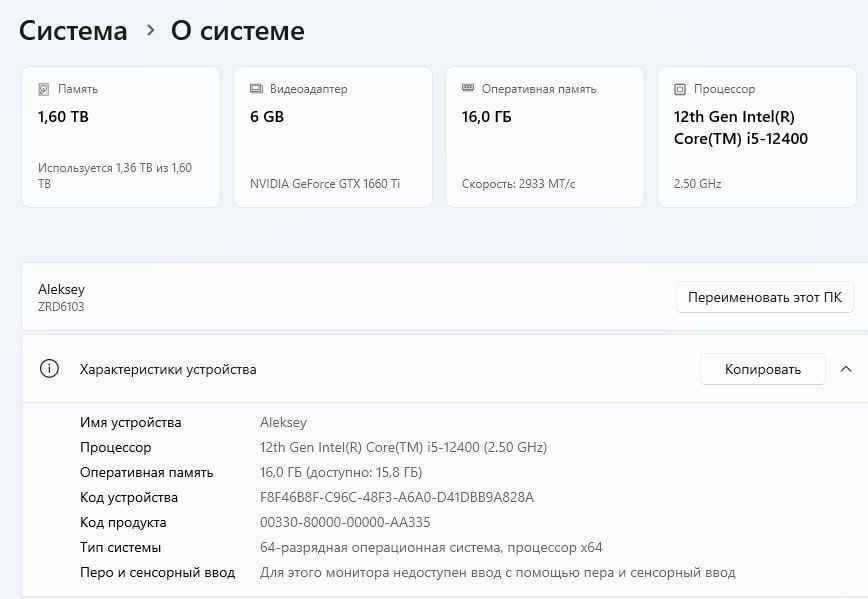
Task: Click the Оперативная память label in specs list
Action: 146,472
